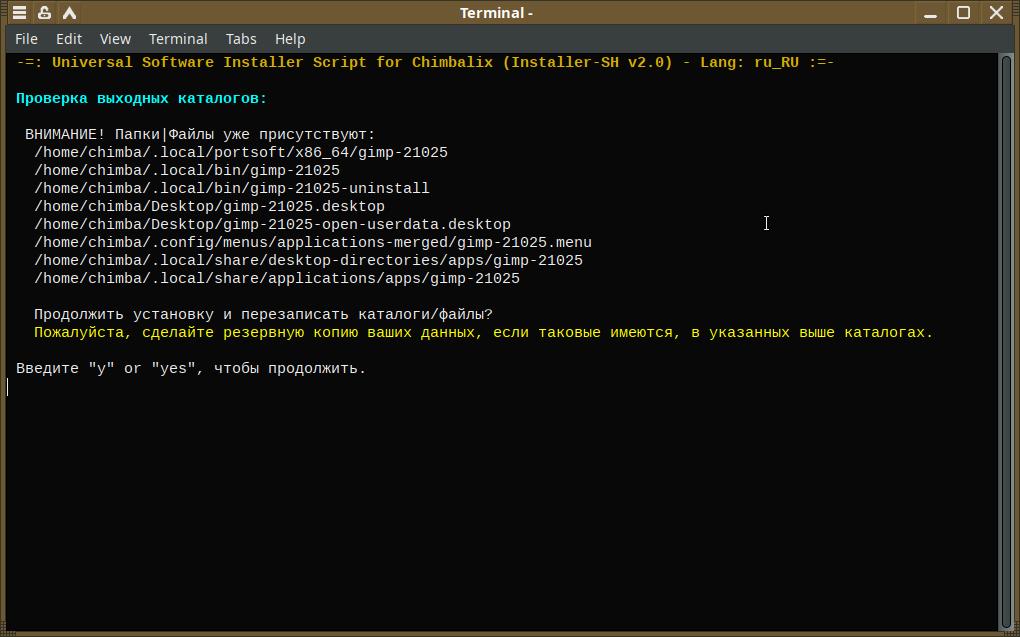Click path '/home/chimba/.local/portsoft/x86_64/gimp-21025'
The image size is (1020, 637).
pos(241,153)
